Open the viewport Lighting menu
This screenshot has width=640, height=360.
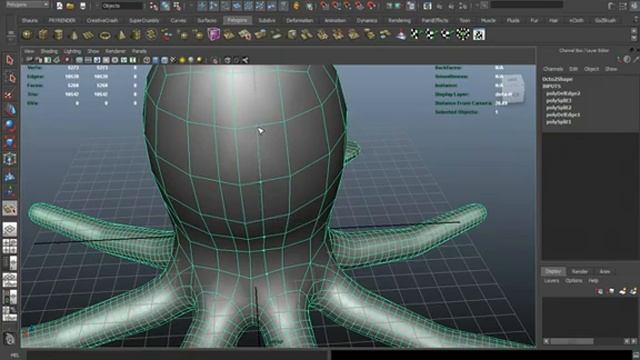coord(72,51)
